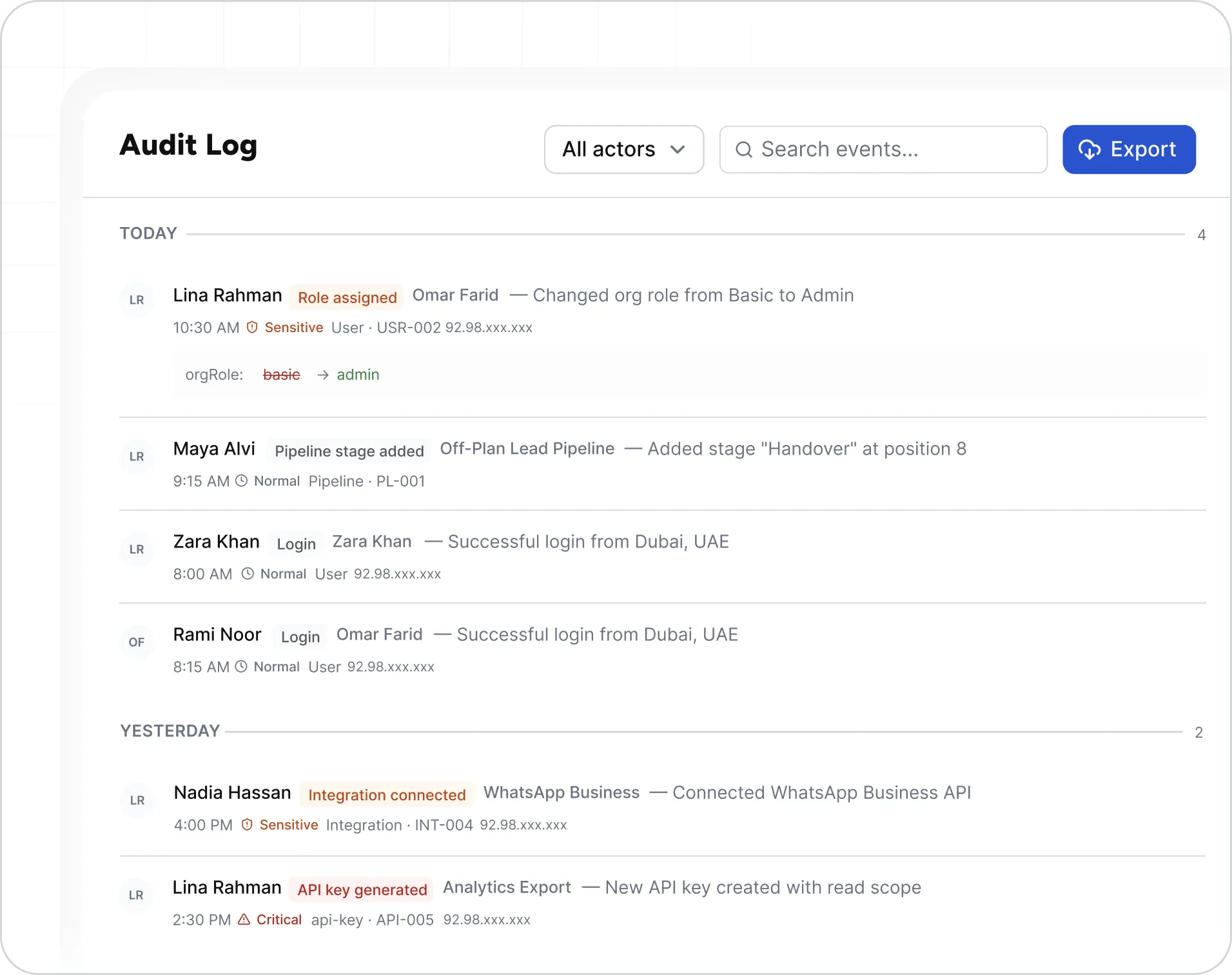Click 'Integration · INT-004' resource reference
1232x975 pixels.
point(400,825)
